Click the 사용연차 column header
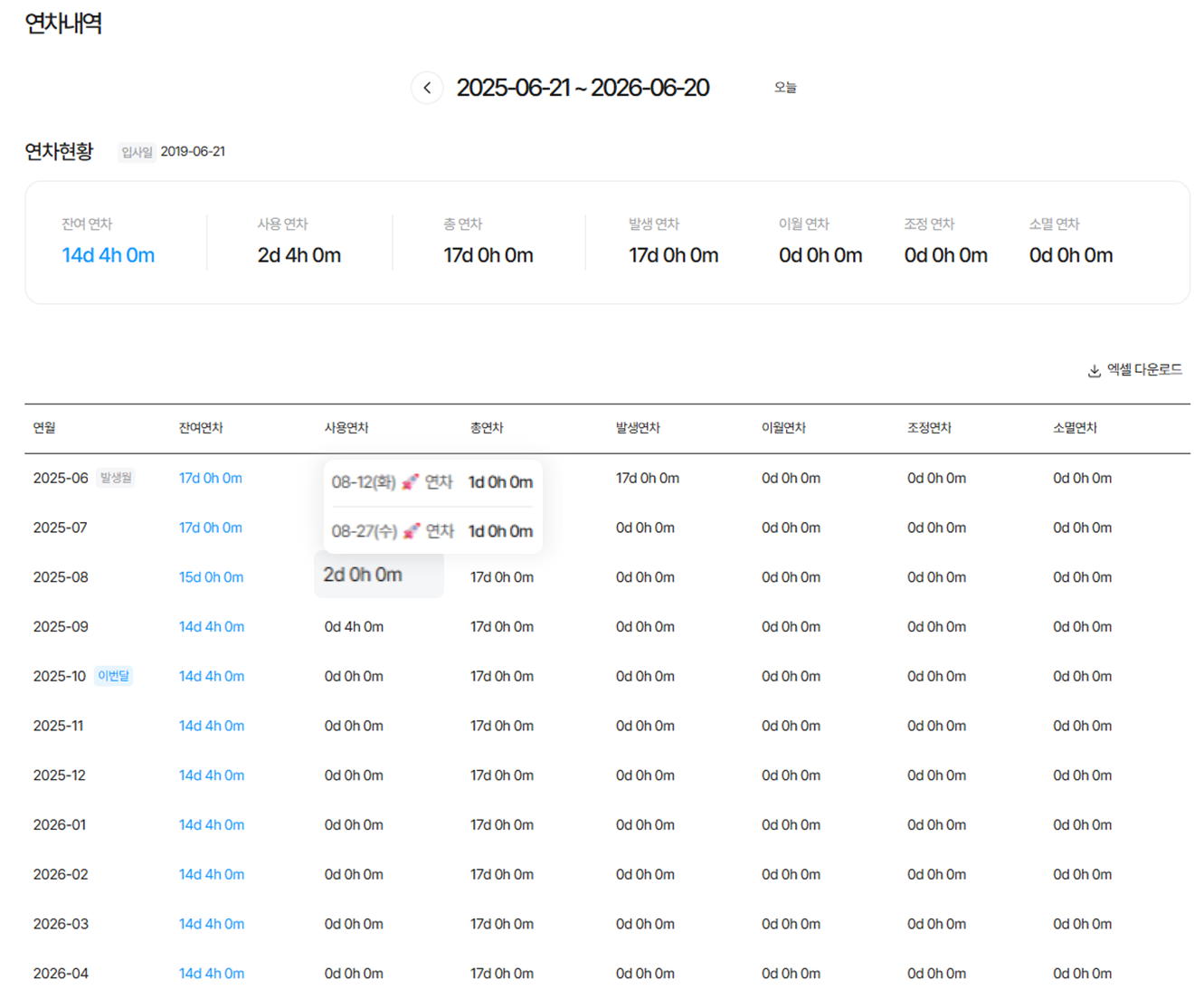This screenshot has width=1204, height=999. tap(346, 428)
